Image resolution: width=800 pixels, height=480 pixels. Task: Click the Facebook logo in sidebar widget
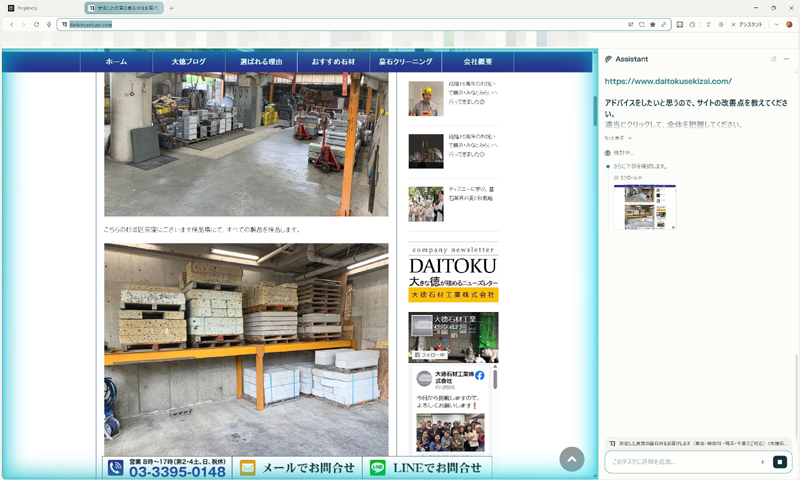480,375
